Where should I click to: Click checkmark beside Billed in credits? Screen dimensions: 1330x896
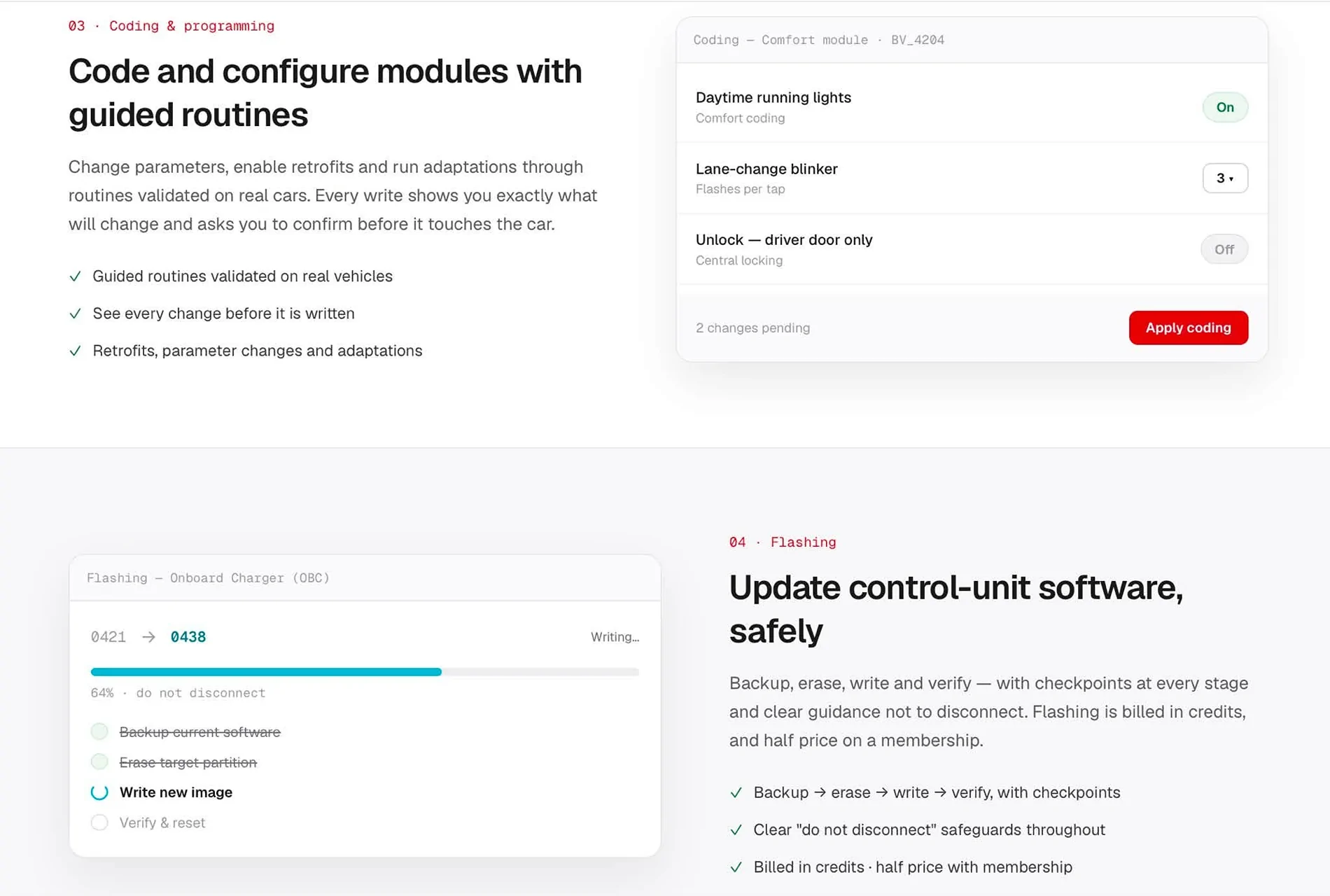pos(736,867)
